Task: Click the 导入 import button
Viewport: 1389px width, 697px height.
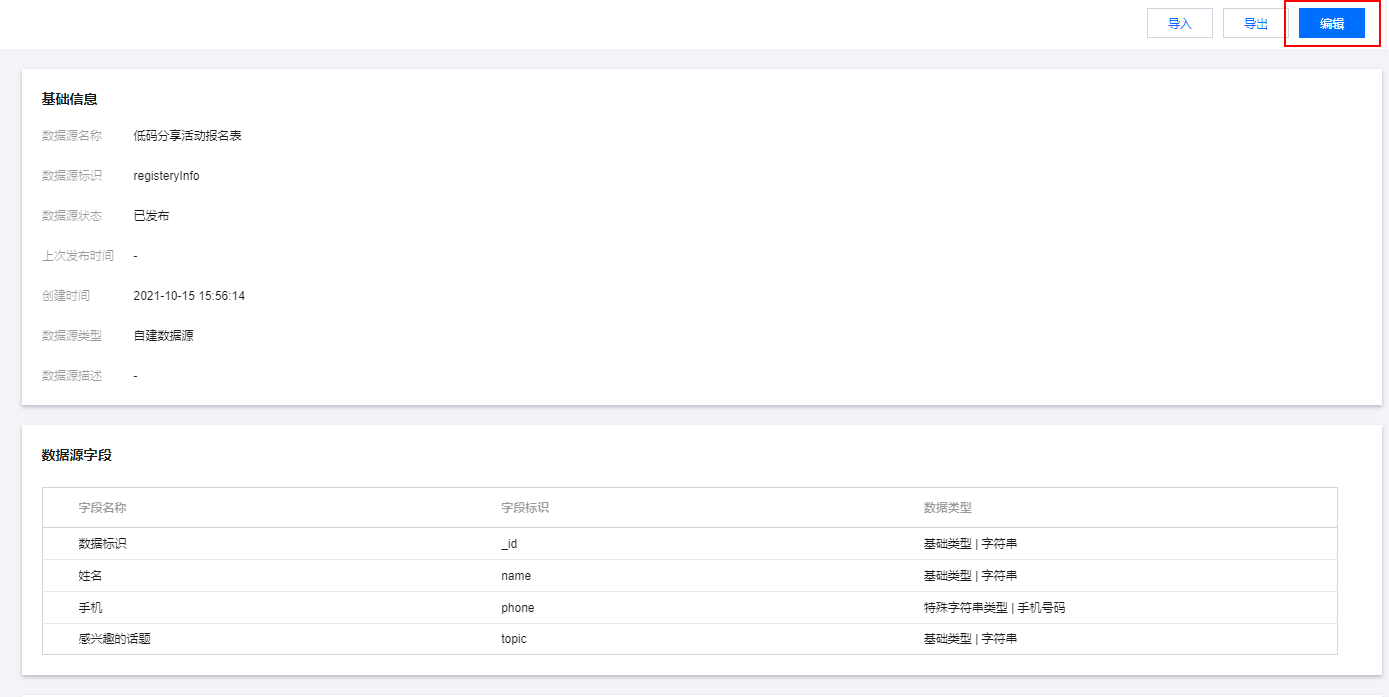Action: click(1180, 23)
